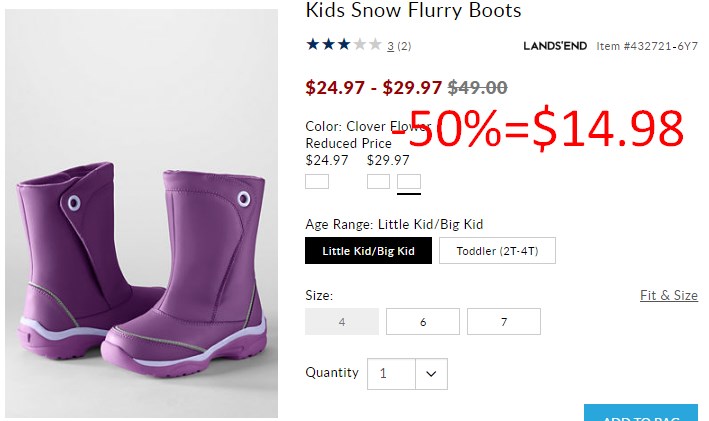Click the $24.97 - $29.97 sale price
This screenshot has width=709, height=421.
tap(373, 88)
